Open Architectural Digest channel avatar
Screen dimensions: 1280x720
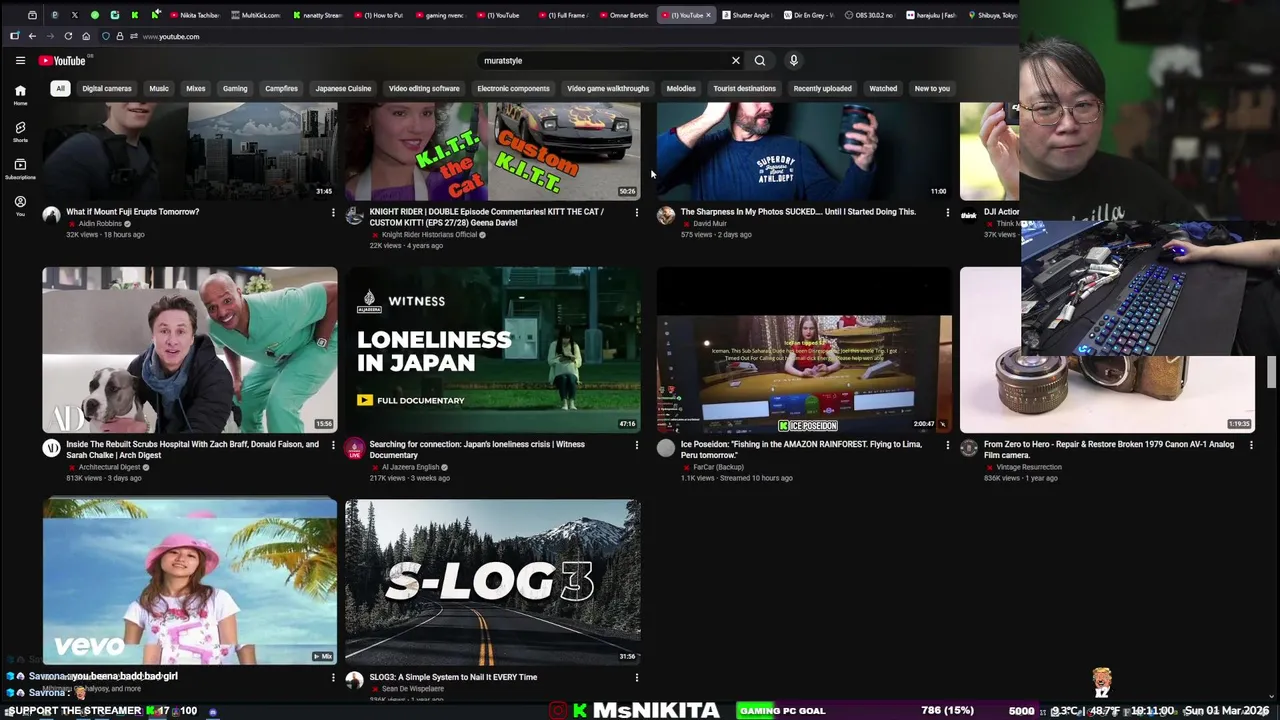[x=51, y=448]
